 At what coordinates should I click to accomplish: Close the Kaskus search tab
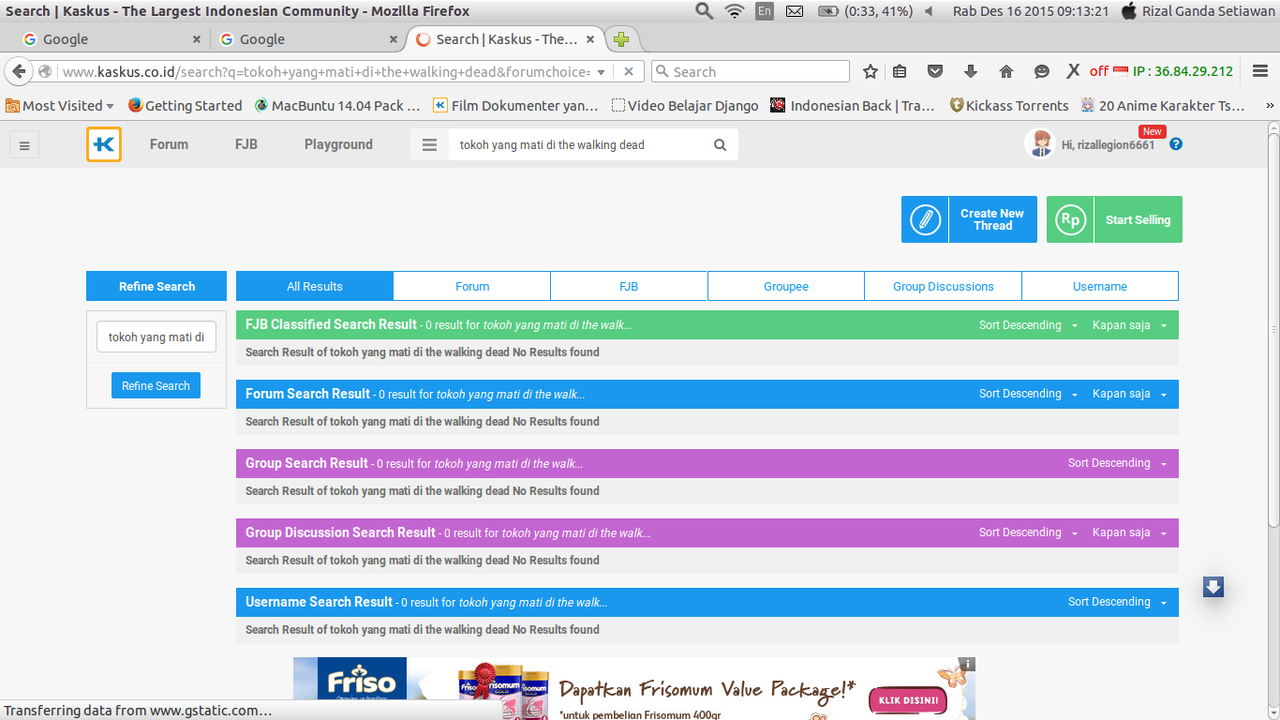(x=591, y=39)
